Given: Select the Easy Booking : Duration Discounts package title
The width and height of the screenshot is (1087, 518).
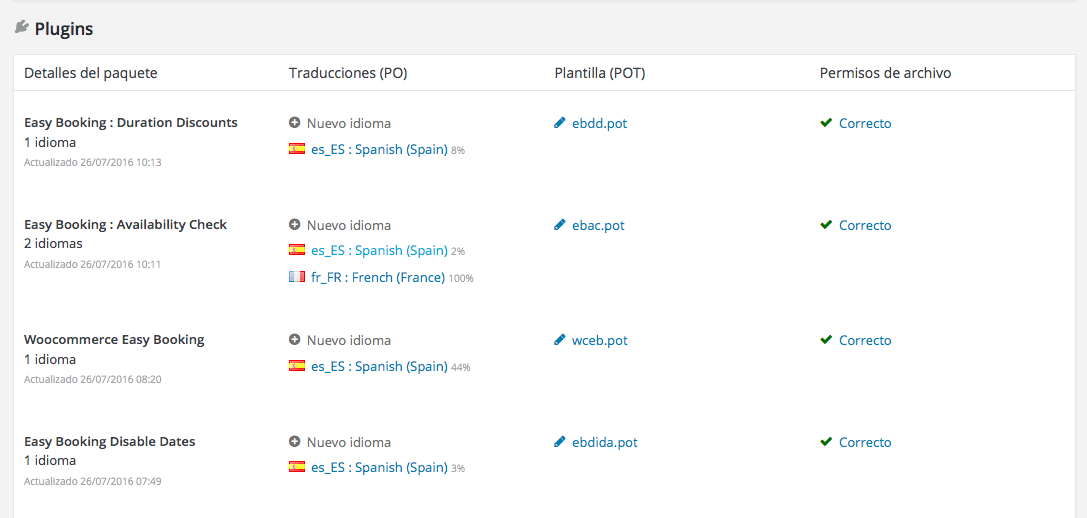Looking at the screenshot, I should (131, 123).
